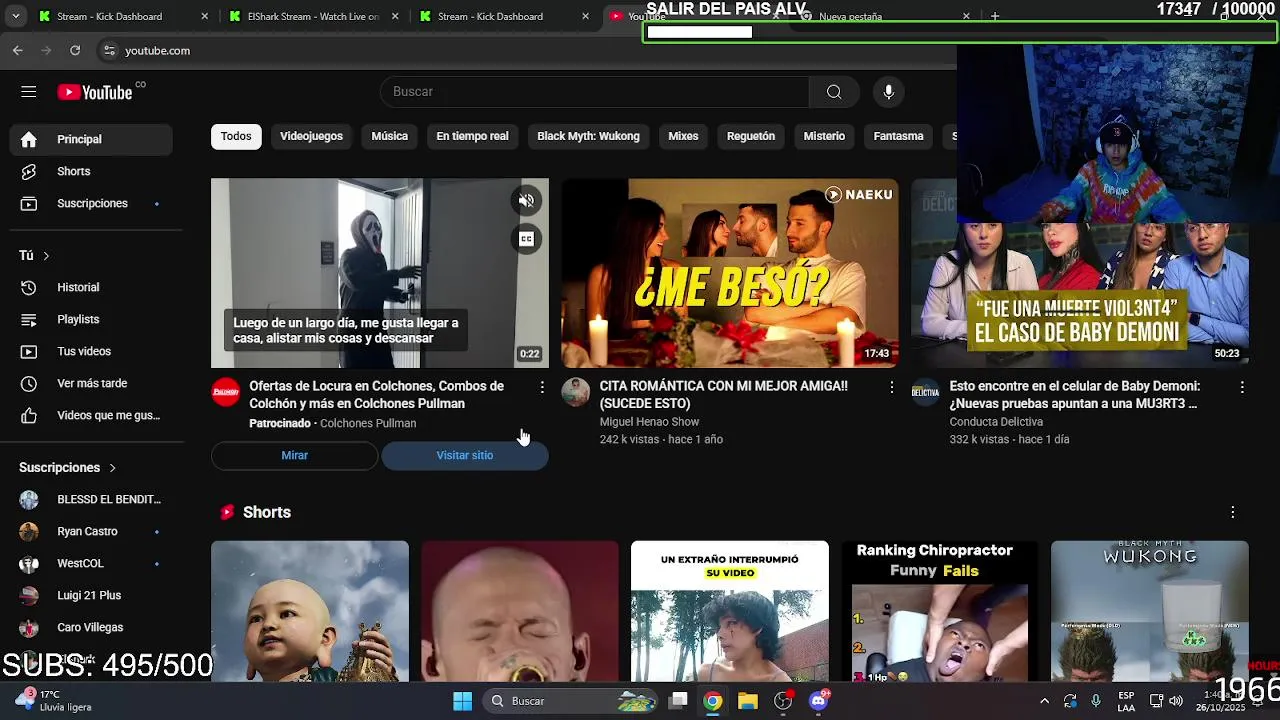This screenshot has width=1280, height=720.
Task: Open Shorts in the sidebar
Action: [91, 171]
